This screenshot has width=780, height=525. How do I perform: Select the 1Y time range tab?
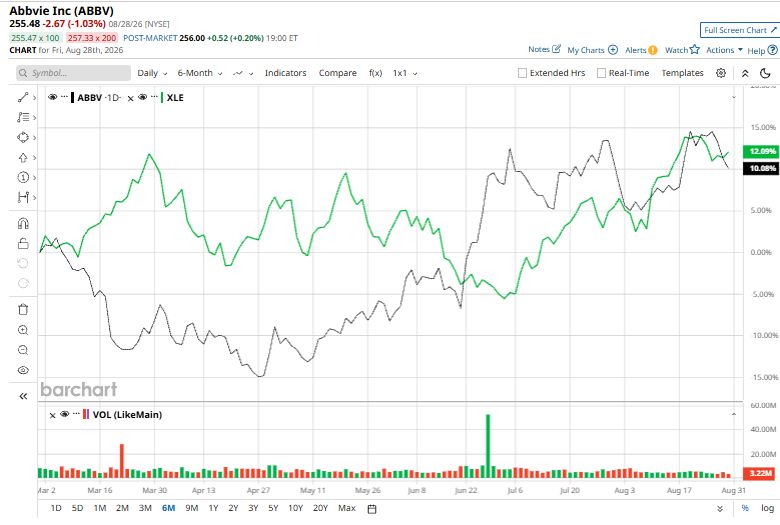213,508
